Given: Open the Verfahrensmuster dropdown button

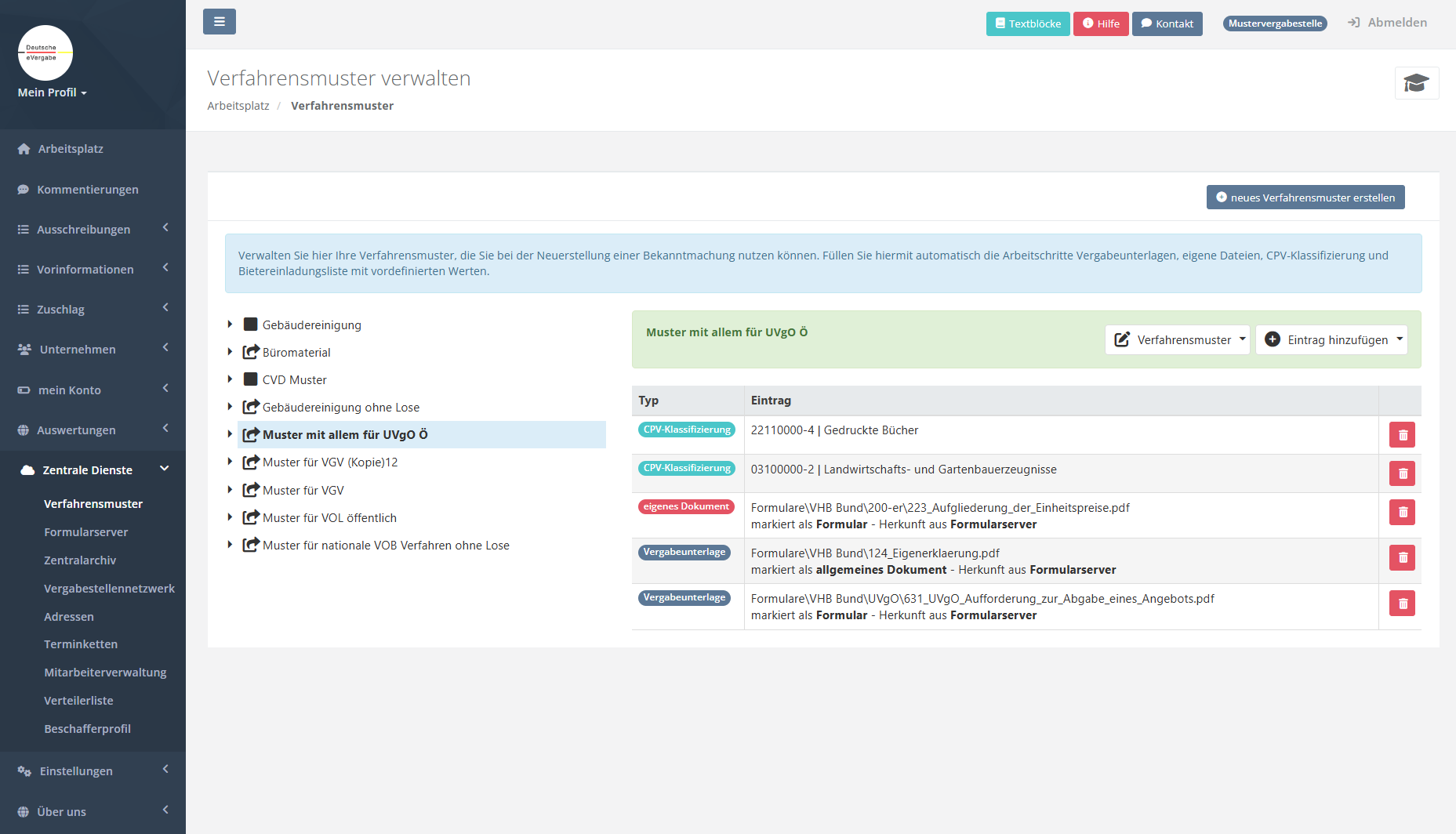Looking at the screenshot, I should (x=1177, y=340).
